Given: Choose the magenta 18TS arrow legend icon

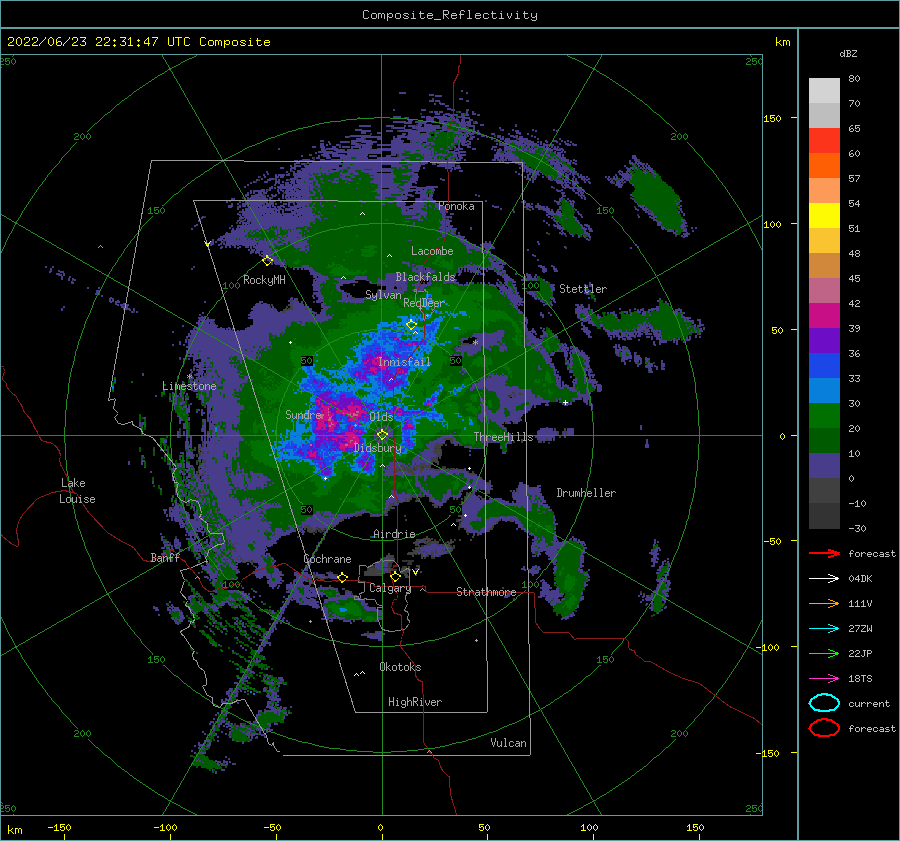Looking at the screenshot, I should [x=824, y=679].
